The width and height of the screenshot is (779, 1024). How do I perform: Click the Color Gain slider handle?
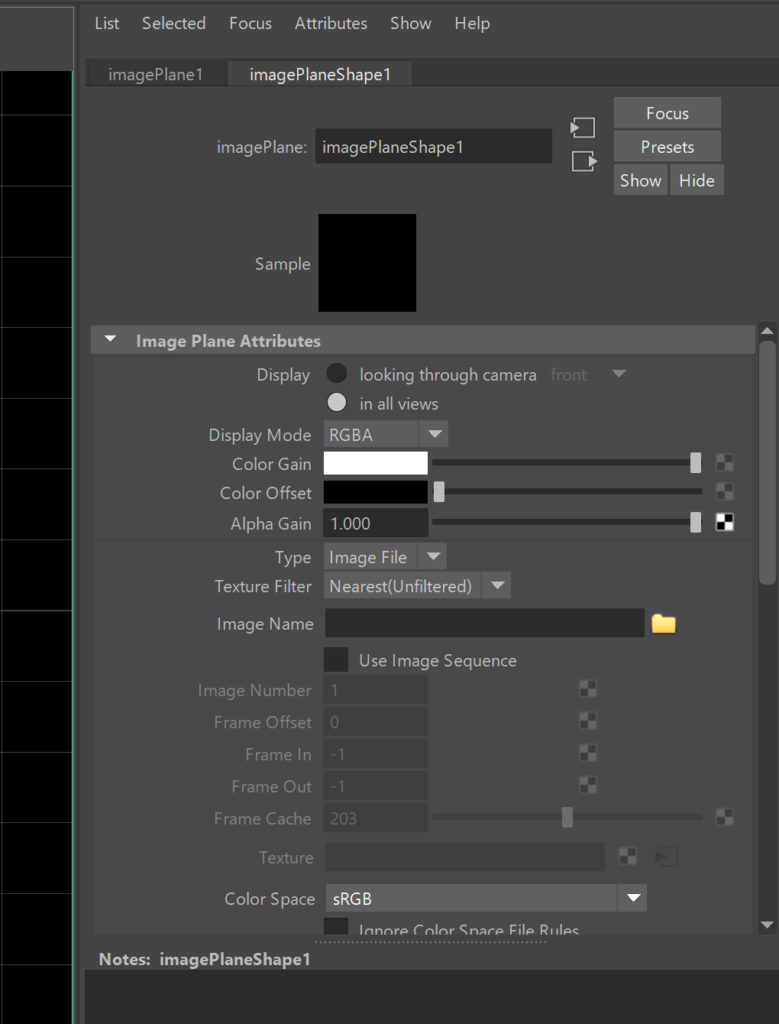tap(695, 462)
